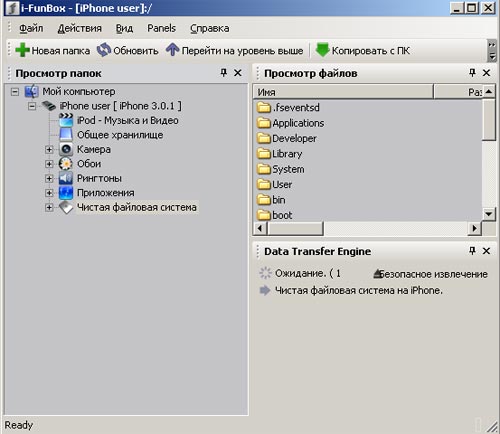500x434 pixels.
Task: Click the file list horizontal scrollbar thumb
Action: (x=295, y=228)
